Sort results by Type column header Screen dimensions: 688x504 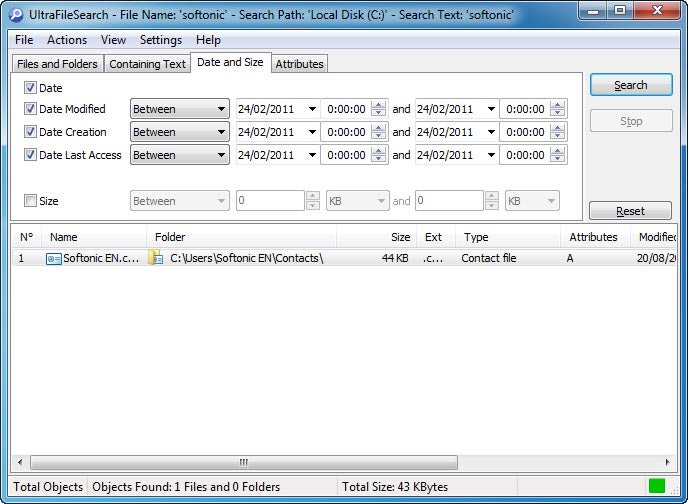[508, 237]
